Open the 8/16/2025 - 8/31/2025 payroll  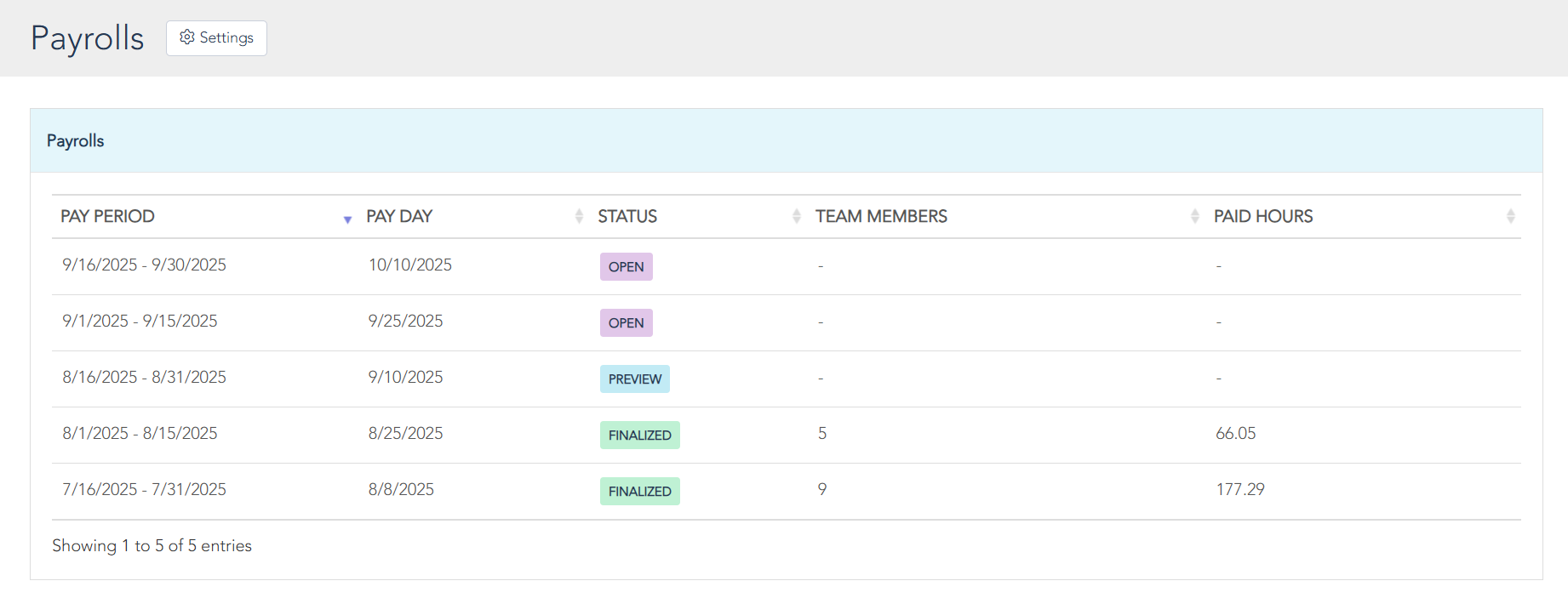pyautogui.click(x=144, y=378)
